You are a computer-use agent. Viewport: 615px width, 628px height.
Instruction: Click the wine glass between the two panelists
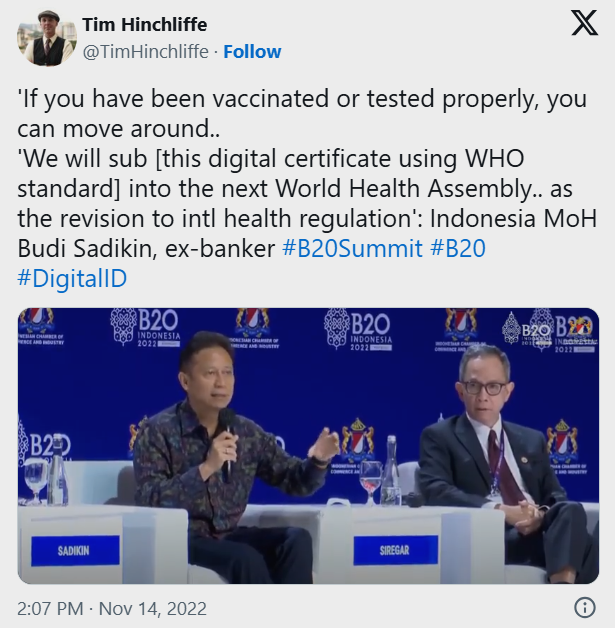pos(370,482)
